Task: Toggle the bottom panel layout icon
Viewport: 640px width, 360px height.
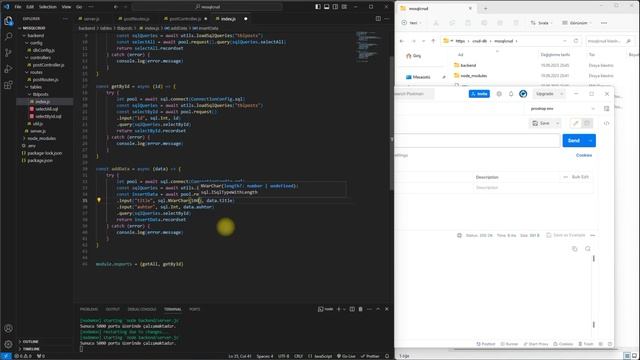Action: coord(327,7)
